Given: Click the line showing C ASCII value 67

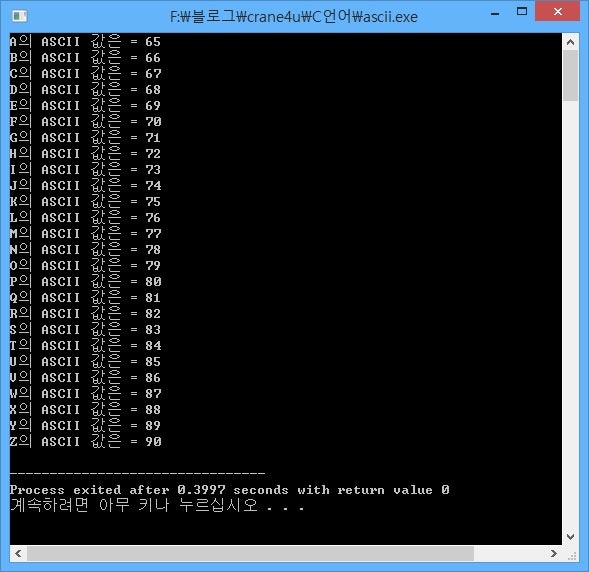Looking at the screenshot, I should click(86, 73).
